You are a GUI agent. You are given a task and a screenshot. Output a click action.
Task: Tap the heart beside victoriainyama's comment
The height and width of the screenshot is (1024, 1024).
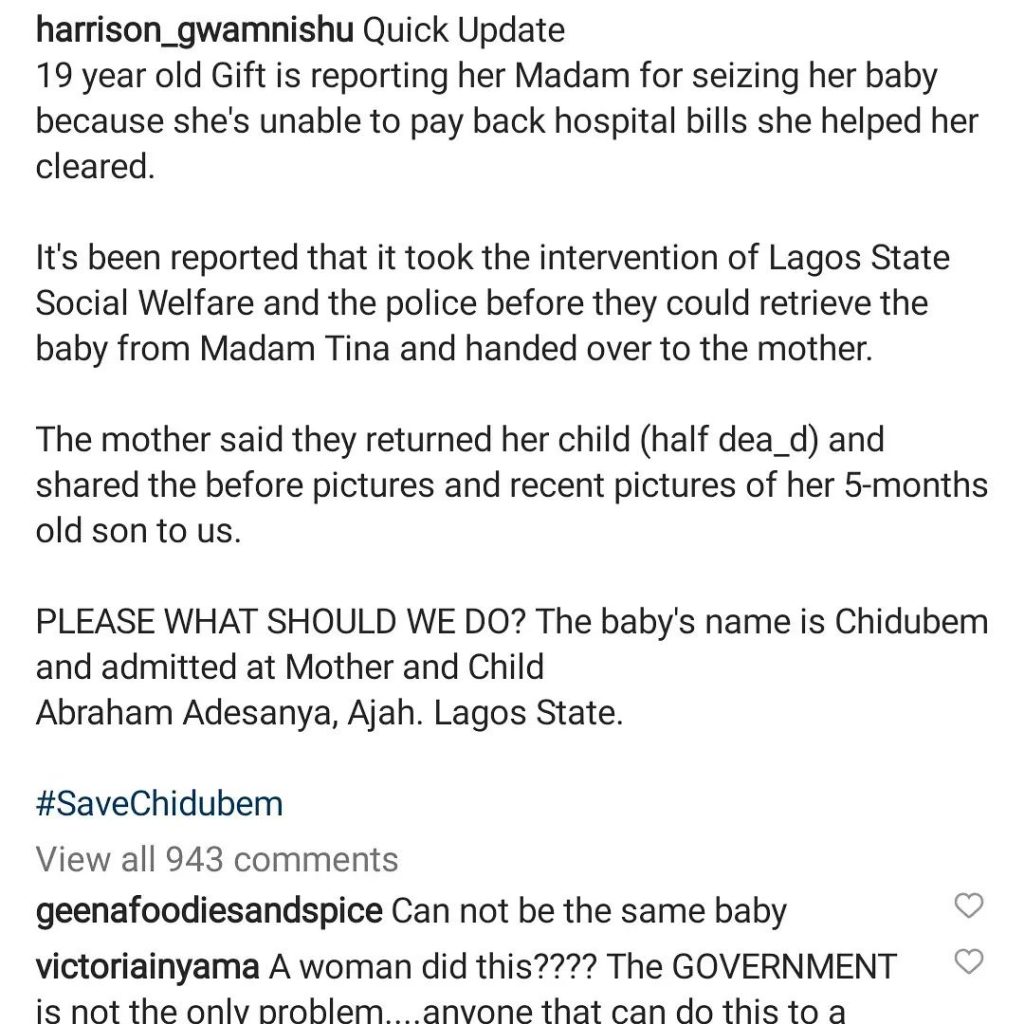[968, 963]
